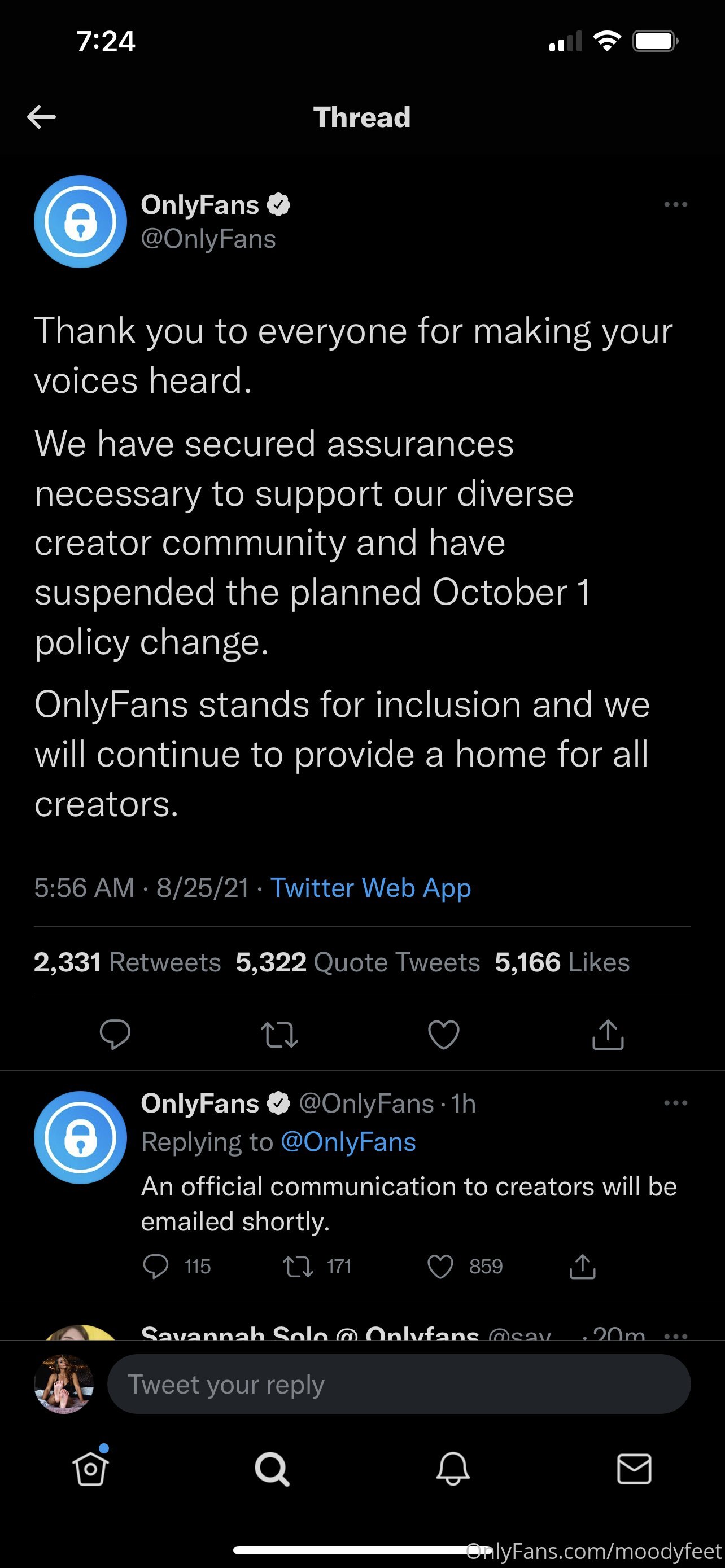
Task: Share the 'official communication' reply tweet
Action: coord(582,1266)
